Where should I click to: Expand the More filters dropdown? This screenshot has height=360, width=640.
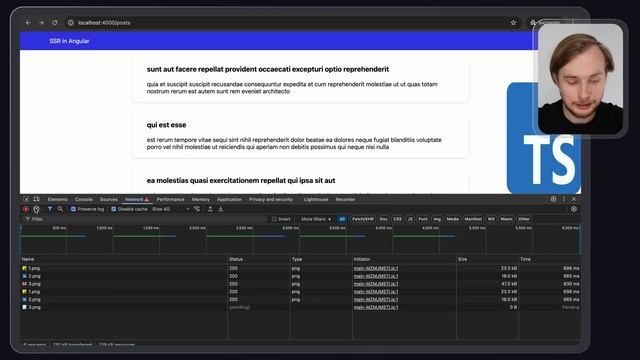[316, 219]
